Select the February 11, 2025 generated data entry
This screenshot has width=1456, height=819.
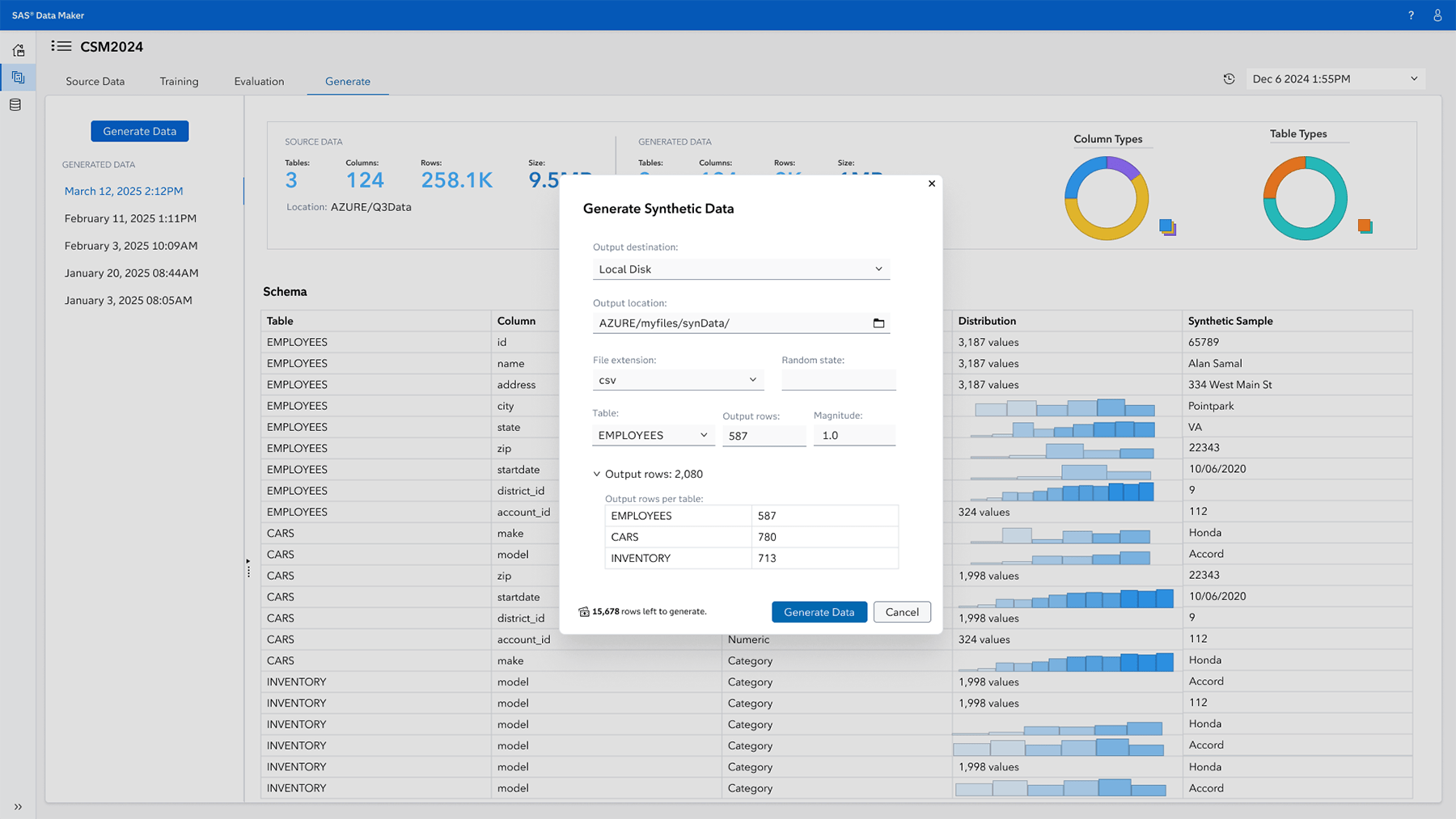click(x=132, y=217)
